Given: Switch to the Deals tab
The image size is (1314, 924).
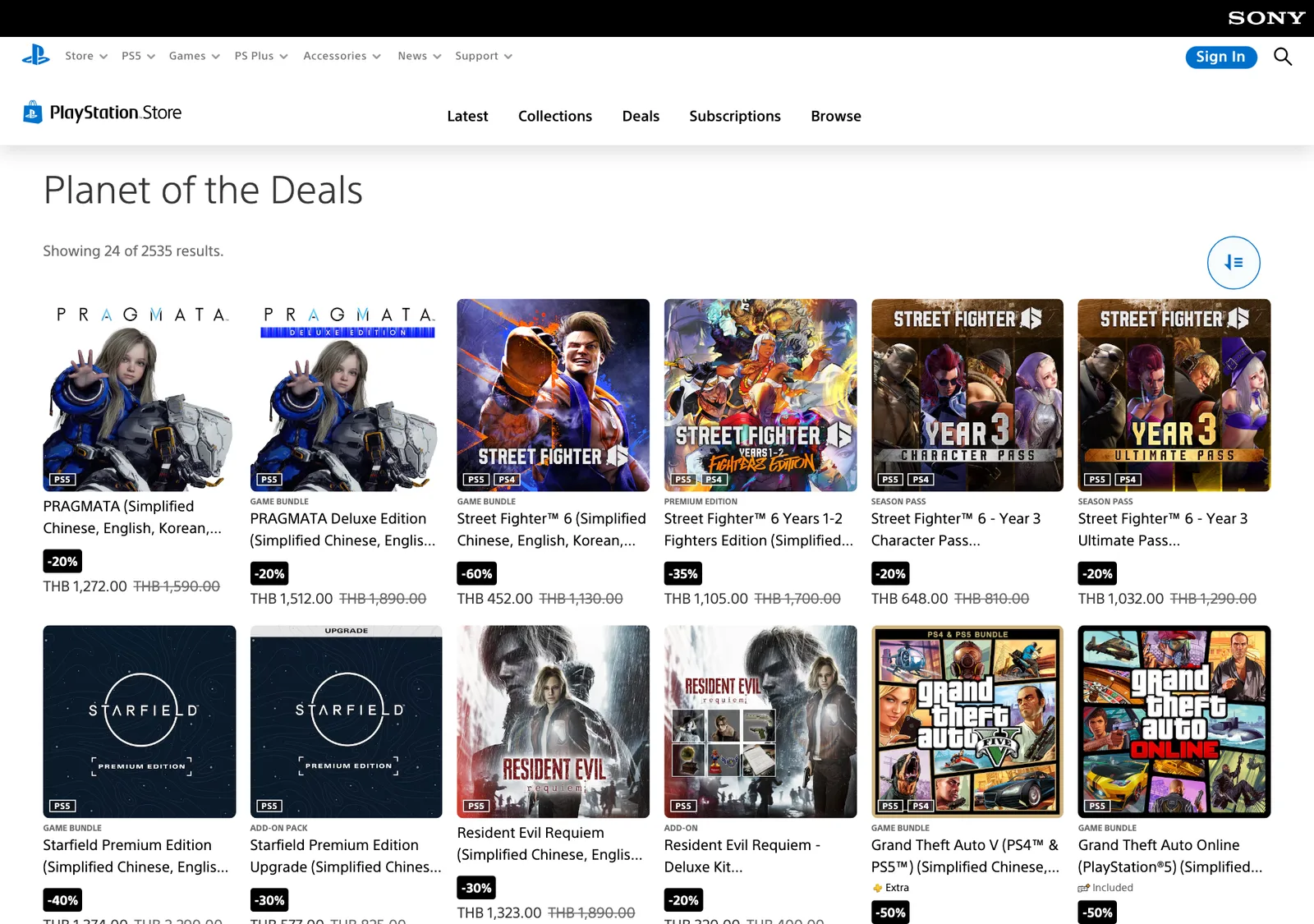Looking at the screenshot, I should (641, 117).
